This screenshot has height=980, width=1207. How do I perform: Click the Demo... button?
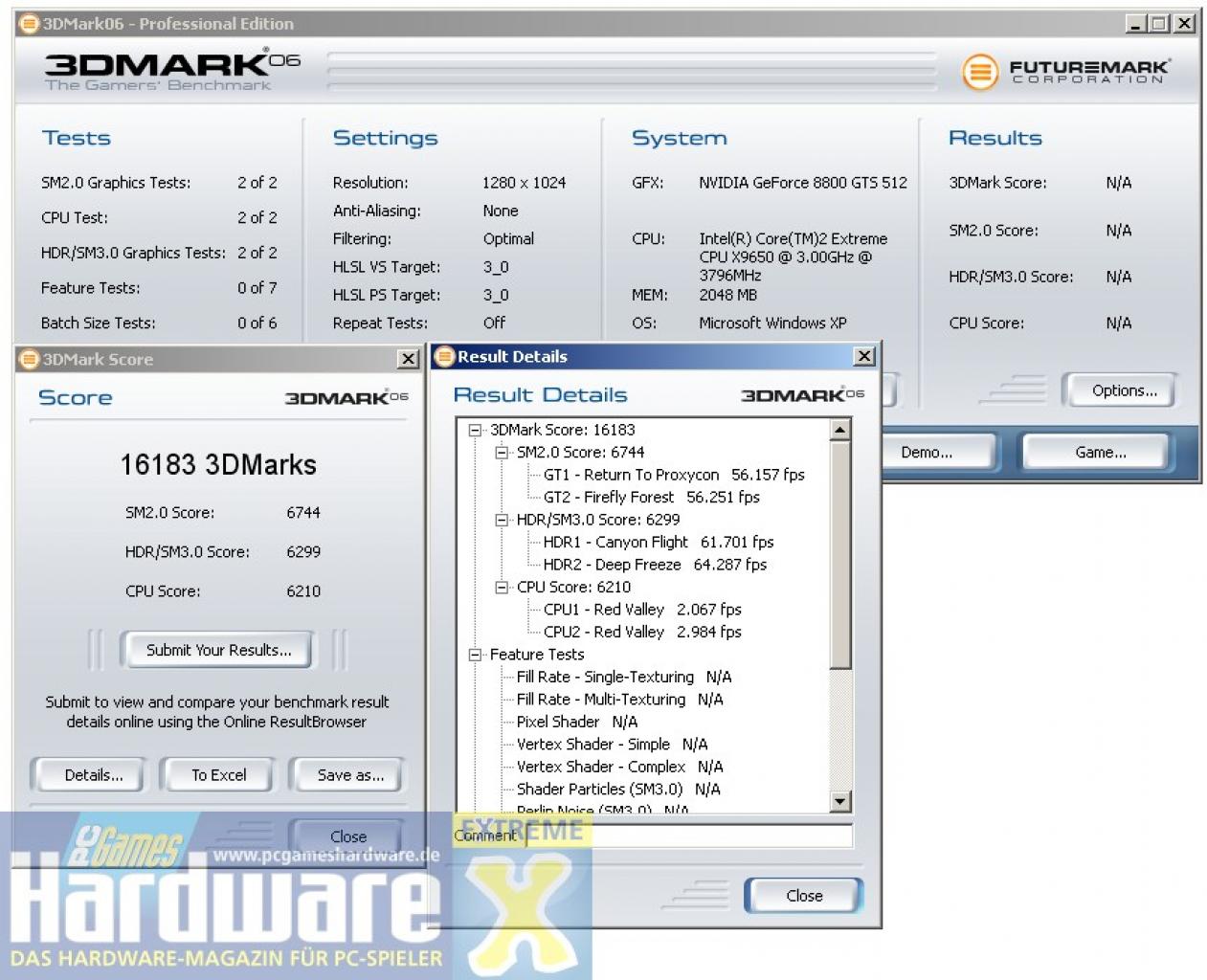927,453
